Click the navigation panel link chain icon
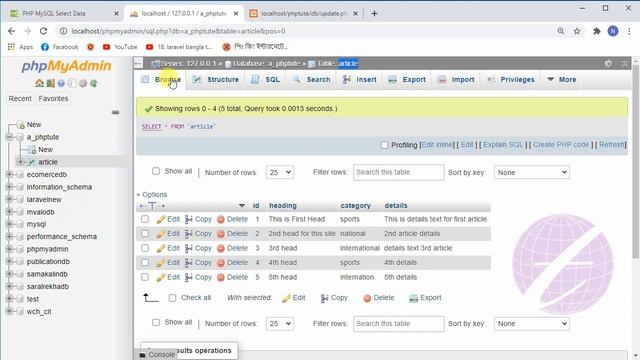This screenshot has width=640, height=360. (x=116, y=112)
